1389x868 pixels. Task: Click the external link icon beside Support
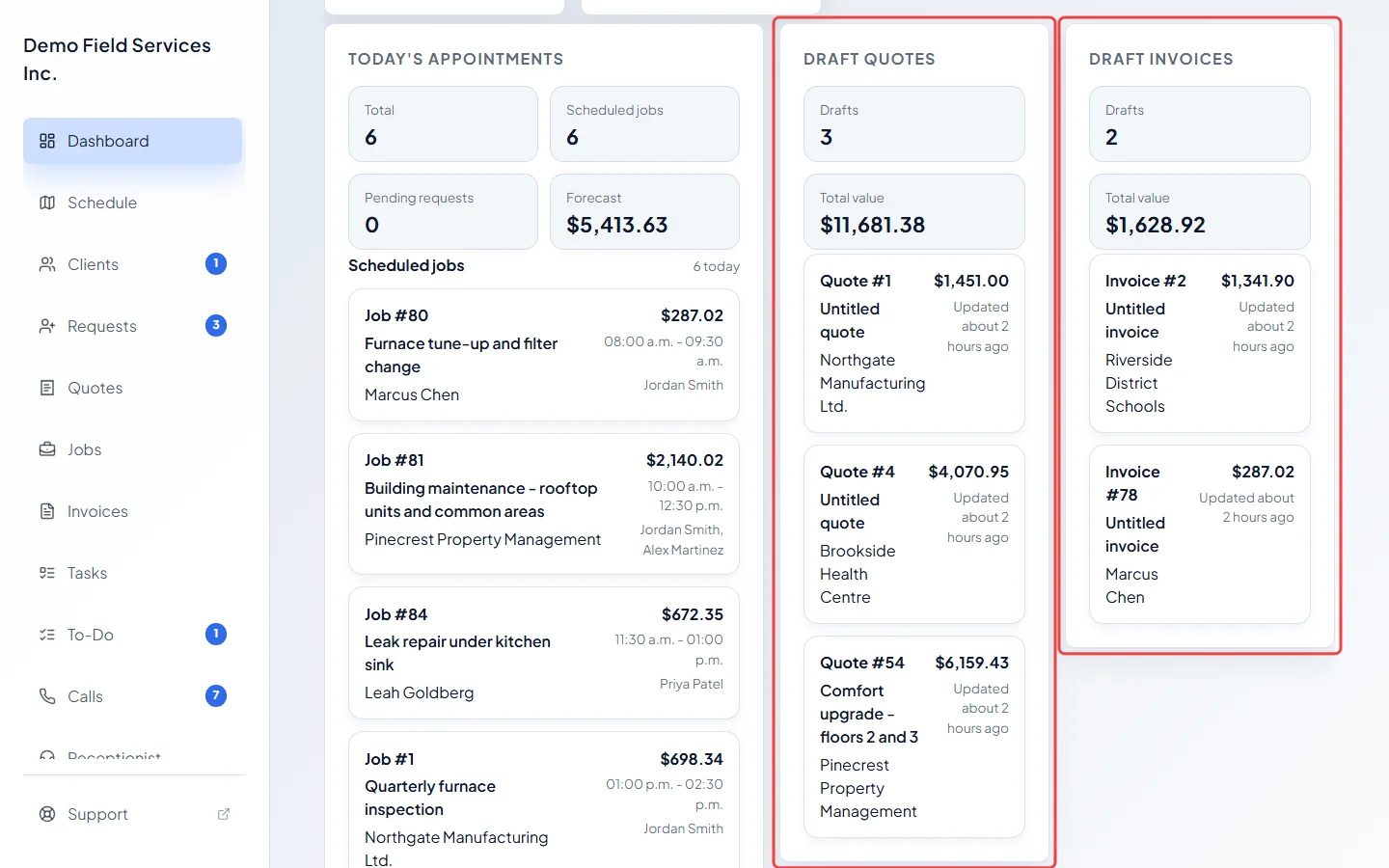pyautogui.click(x=224, y=814)
